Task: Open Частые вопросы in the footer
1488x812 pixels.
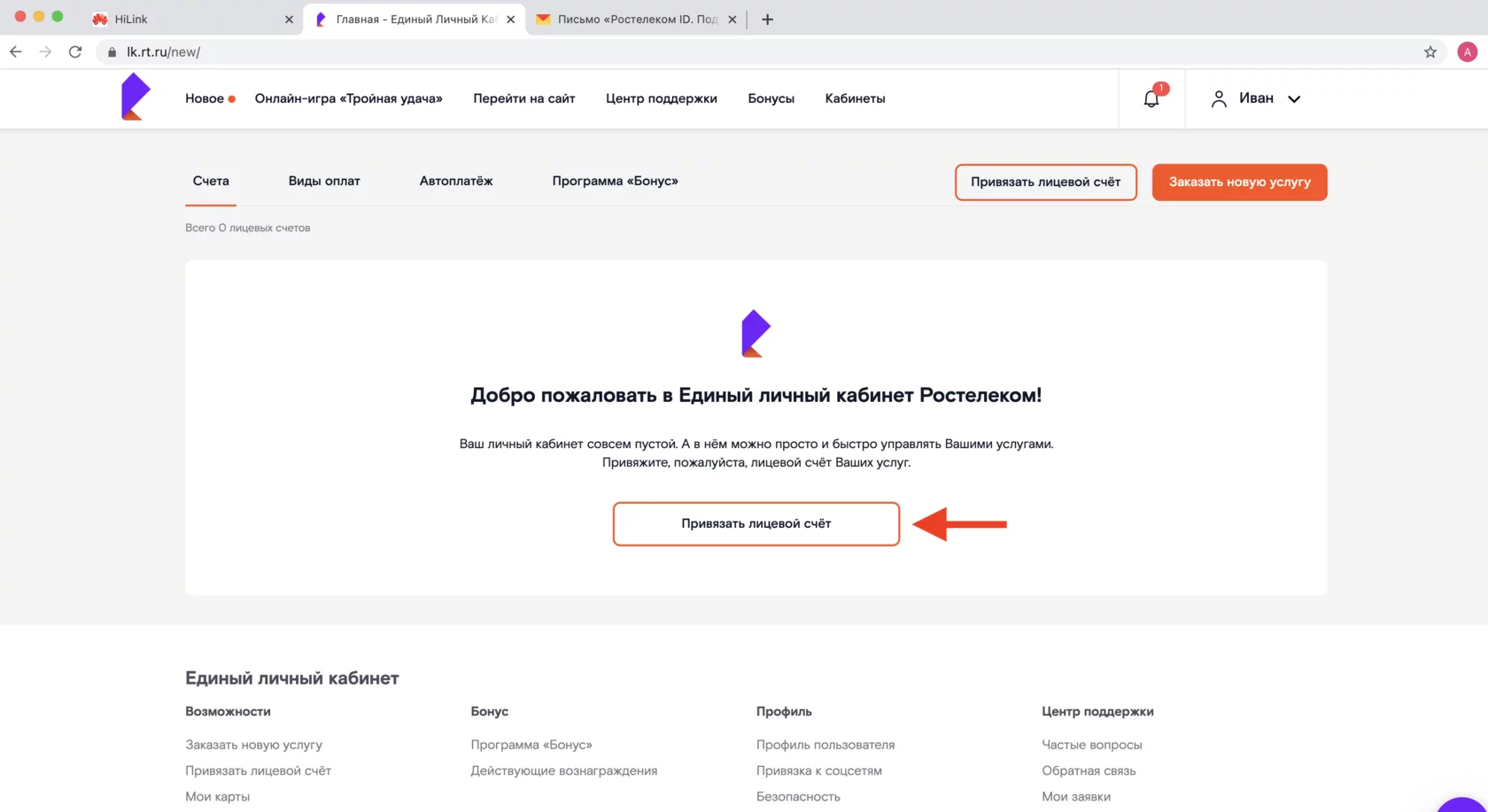Action: tap(1092, 745)
